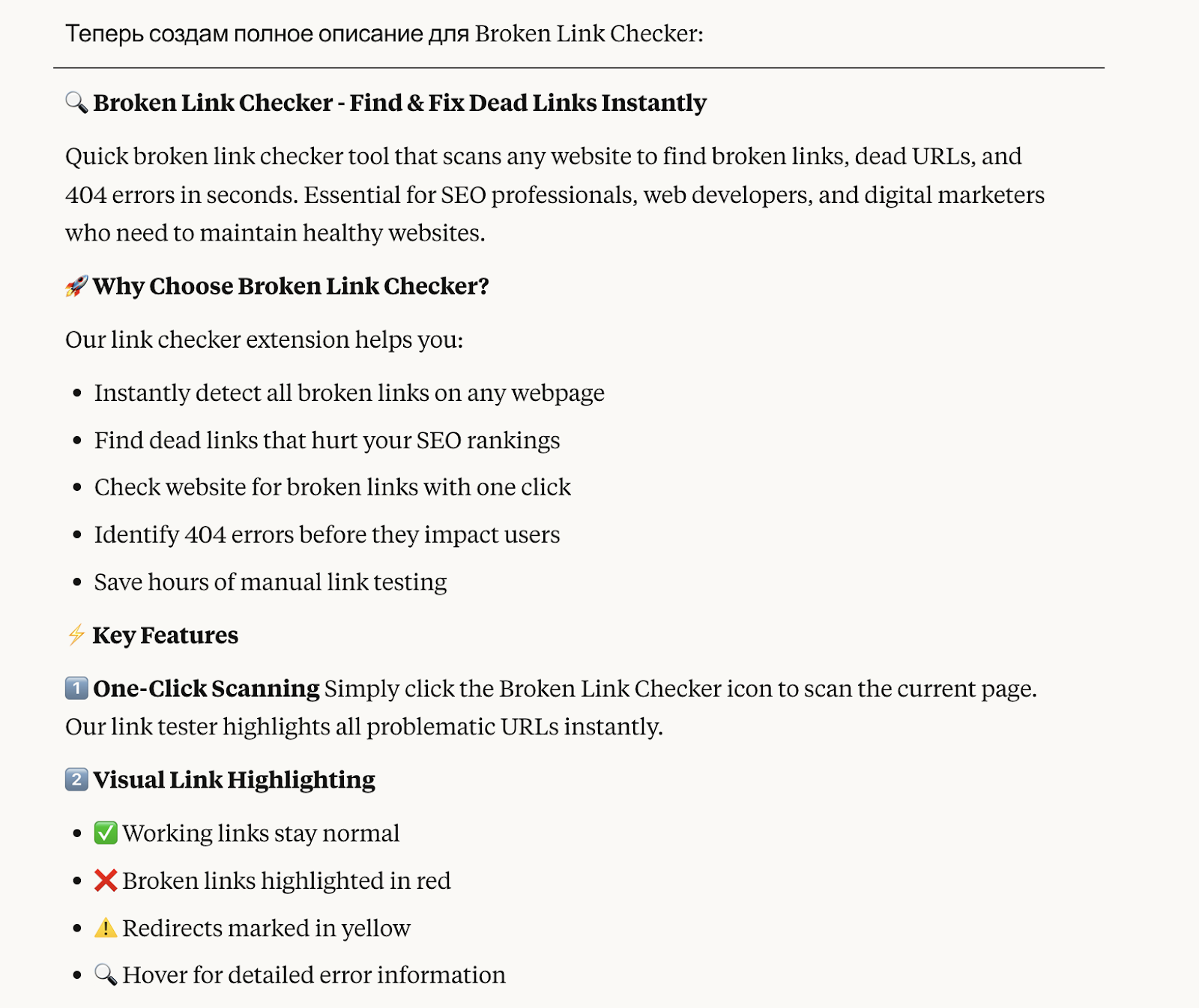This screenshot has height=1008, width=1199.
Task: Click the number 2 keycap emoji
Action: [76, 779]
